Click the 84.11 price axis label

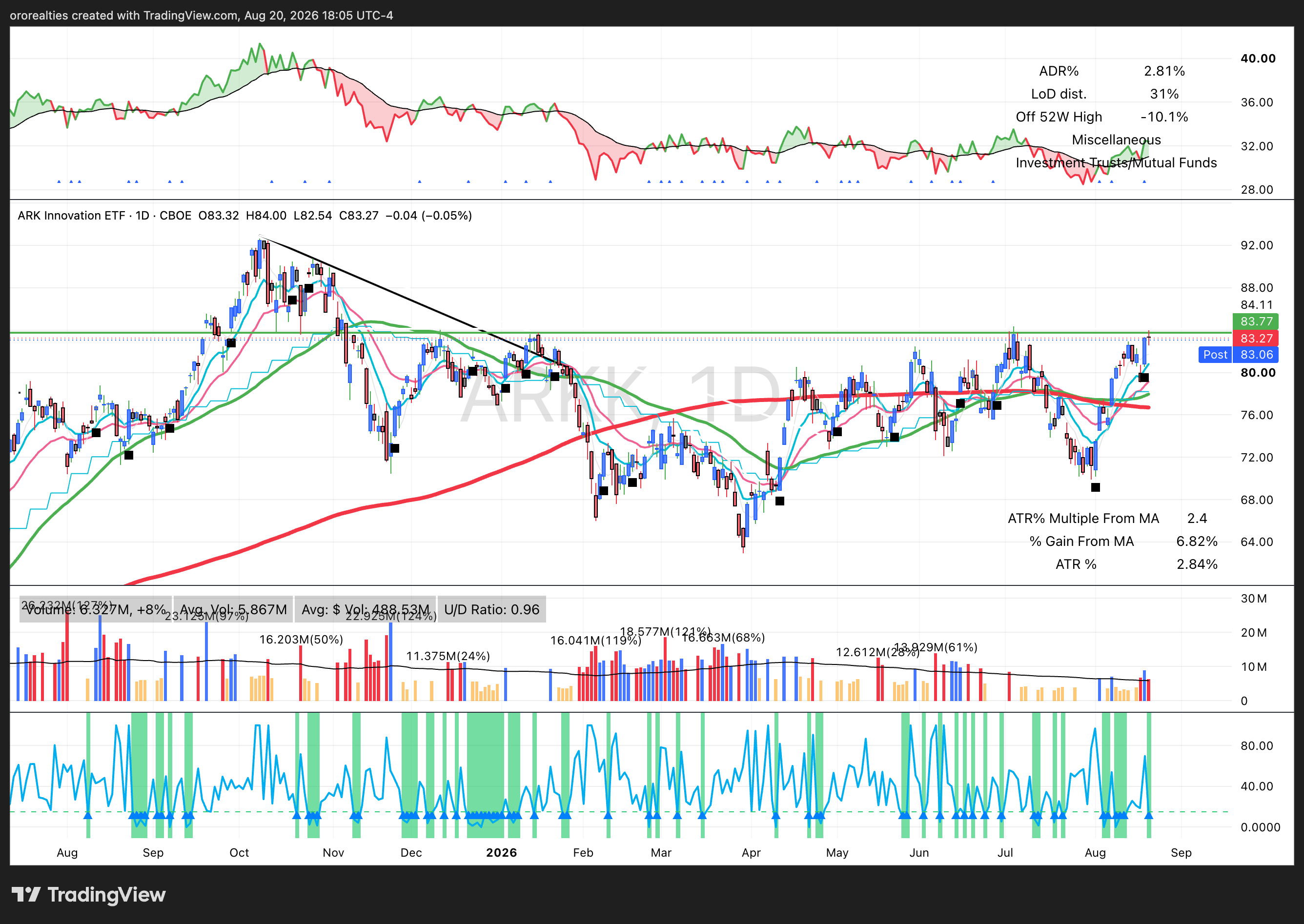click(1256, 305)
